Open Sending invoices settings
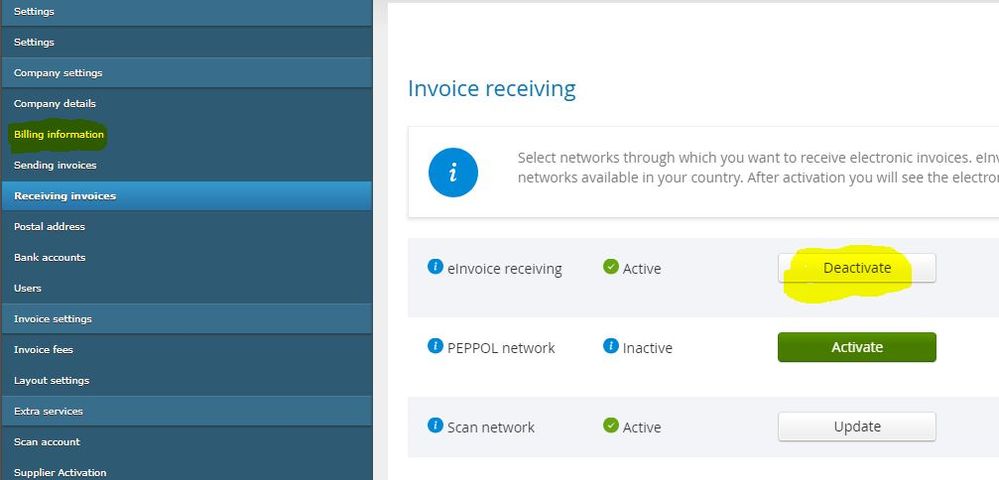The width and height of the screenshot is (999, 480). (x=186, y=165)
